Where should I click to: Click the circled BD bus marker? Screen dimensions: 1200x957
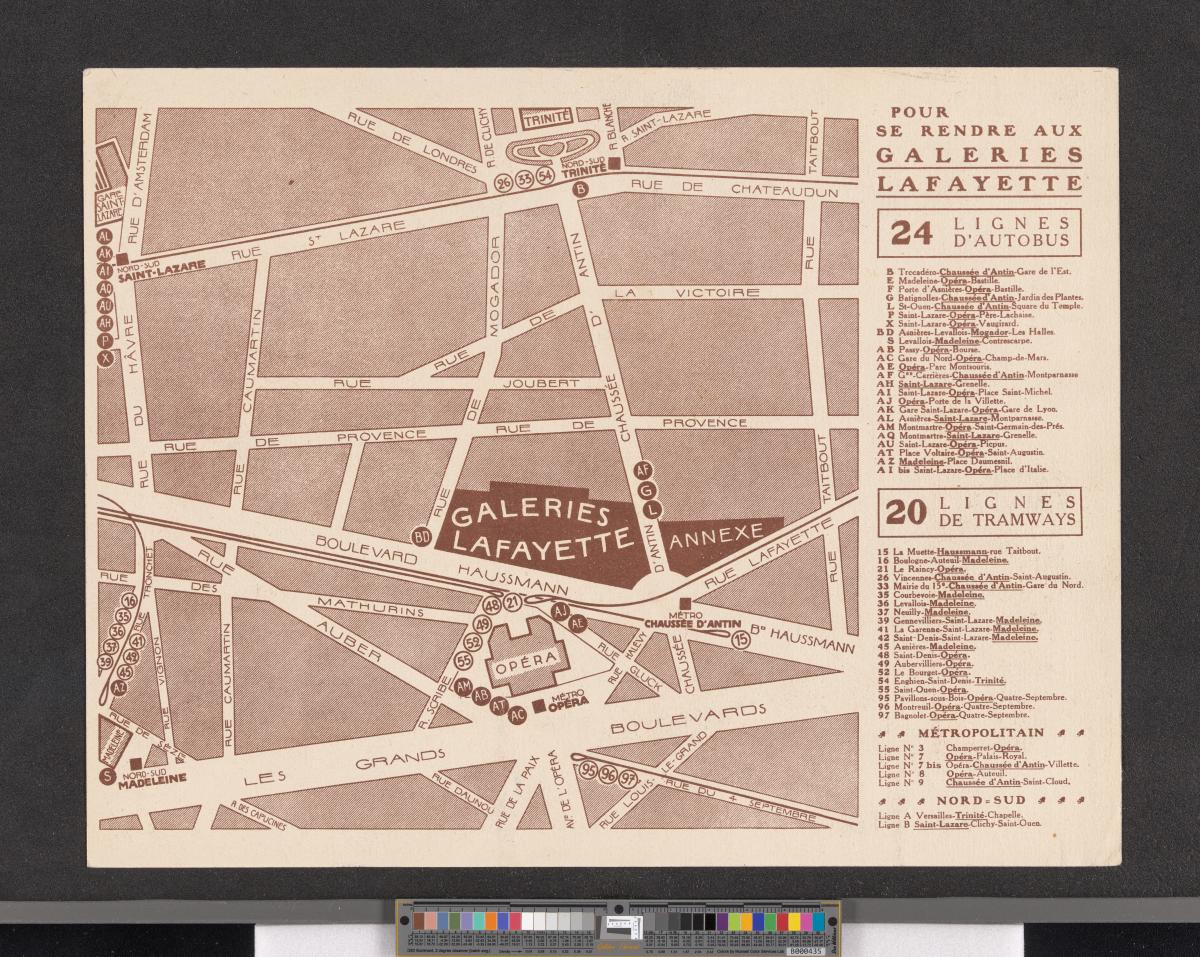click(x=422, y=537)
